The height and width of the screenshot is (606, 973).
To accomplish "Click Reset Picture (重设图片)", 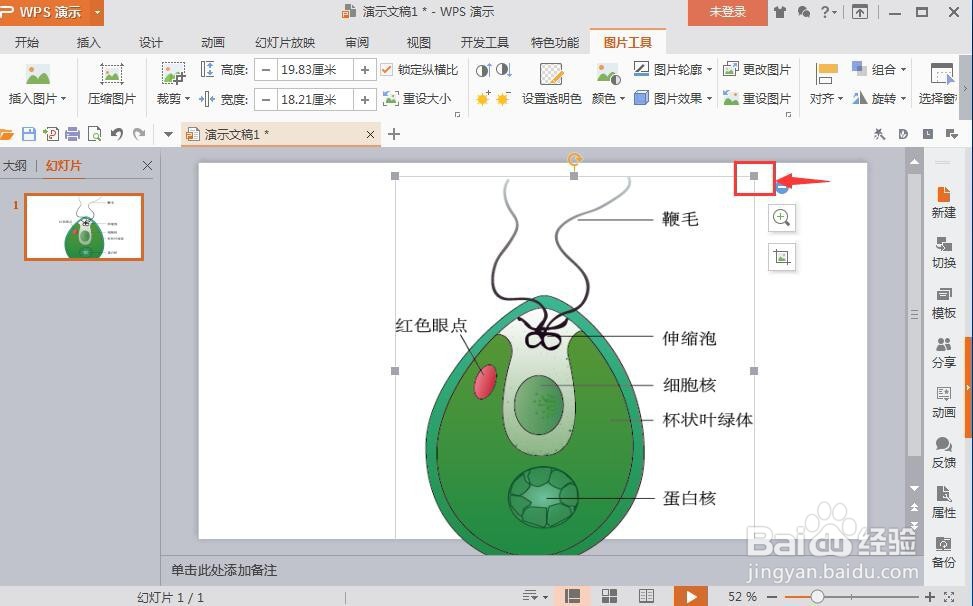I will pos(757,98).
